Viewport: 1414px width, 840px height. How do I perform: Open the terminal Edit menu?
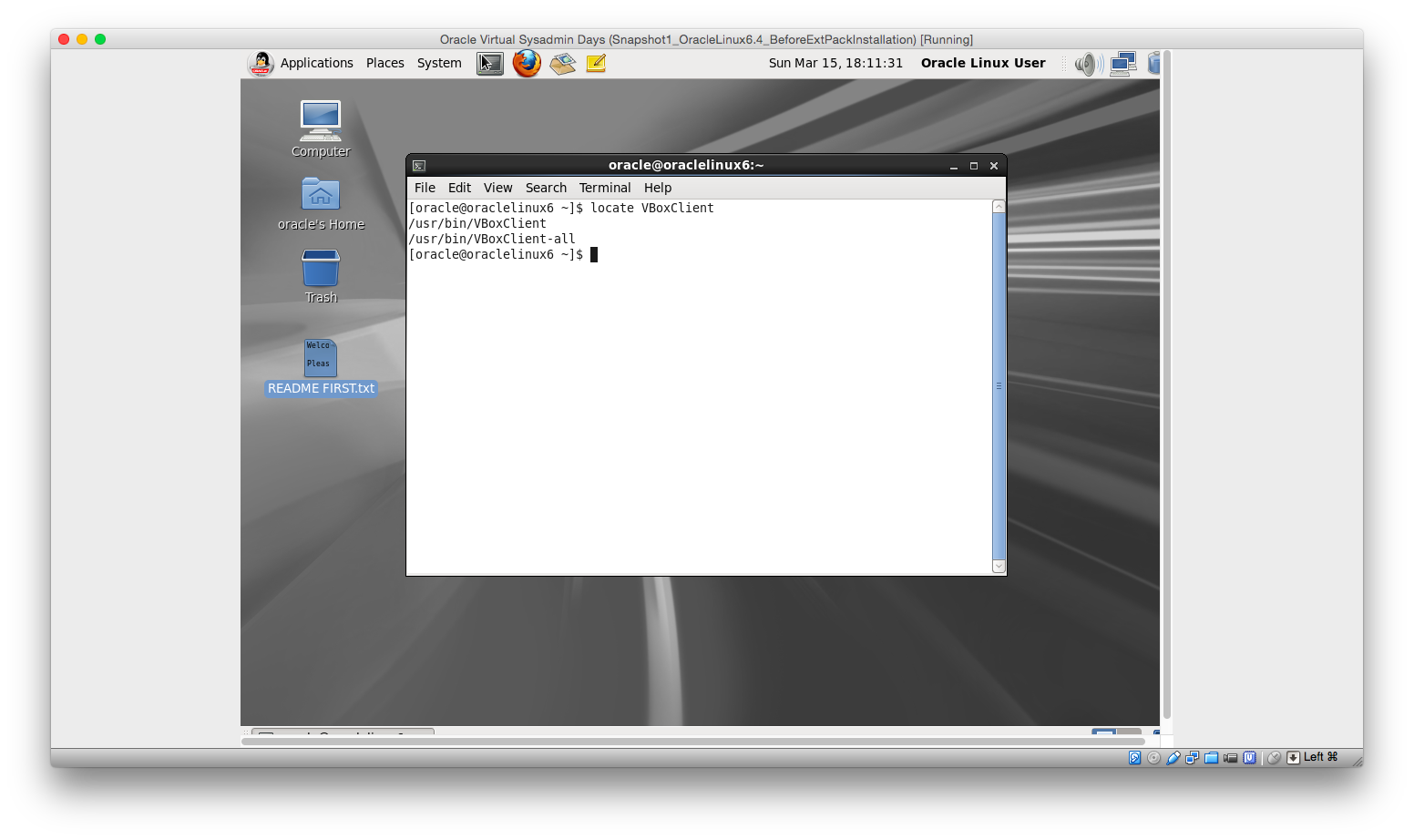tap(459, 188)
